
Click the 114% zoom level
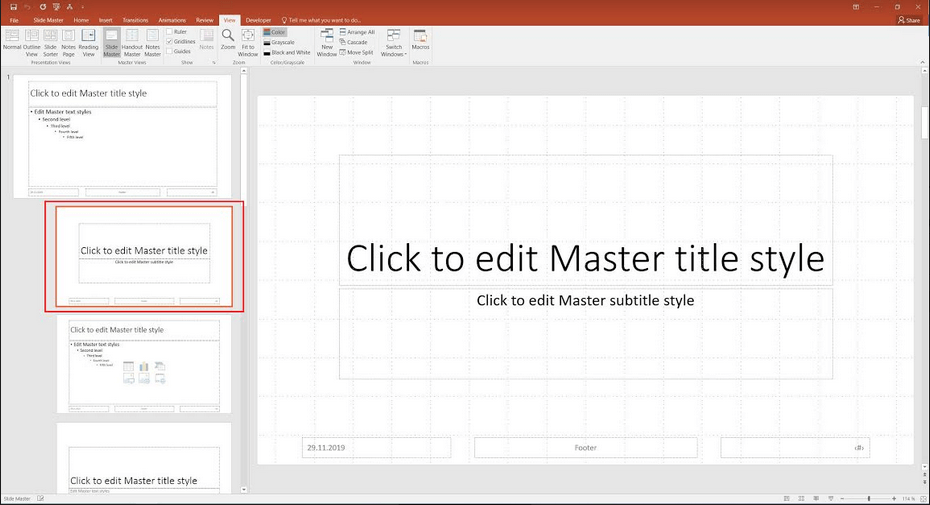pyautogui.click(x=909, y=498)
